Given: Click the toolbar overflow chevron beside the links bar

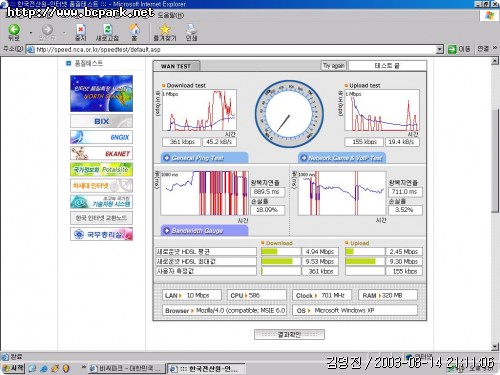Looking at the screenshot, I should point(495,49).
